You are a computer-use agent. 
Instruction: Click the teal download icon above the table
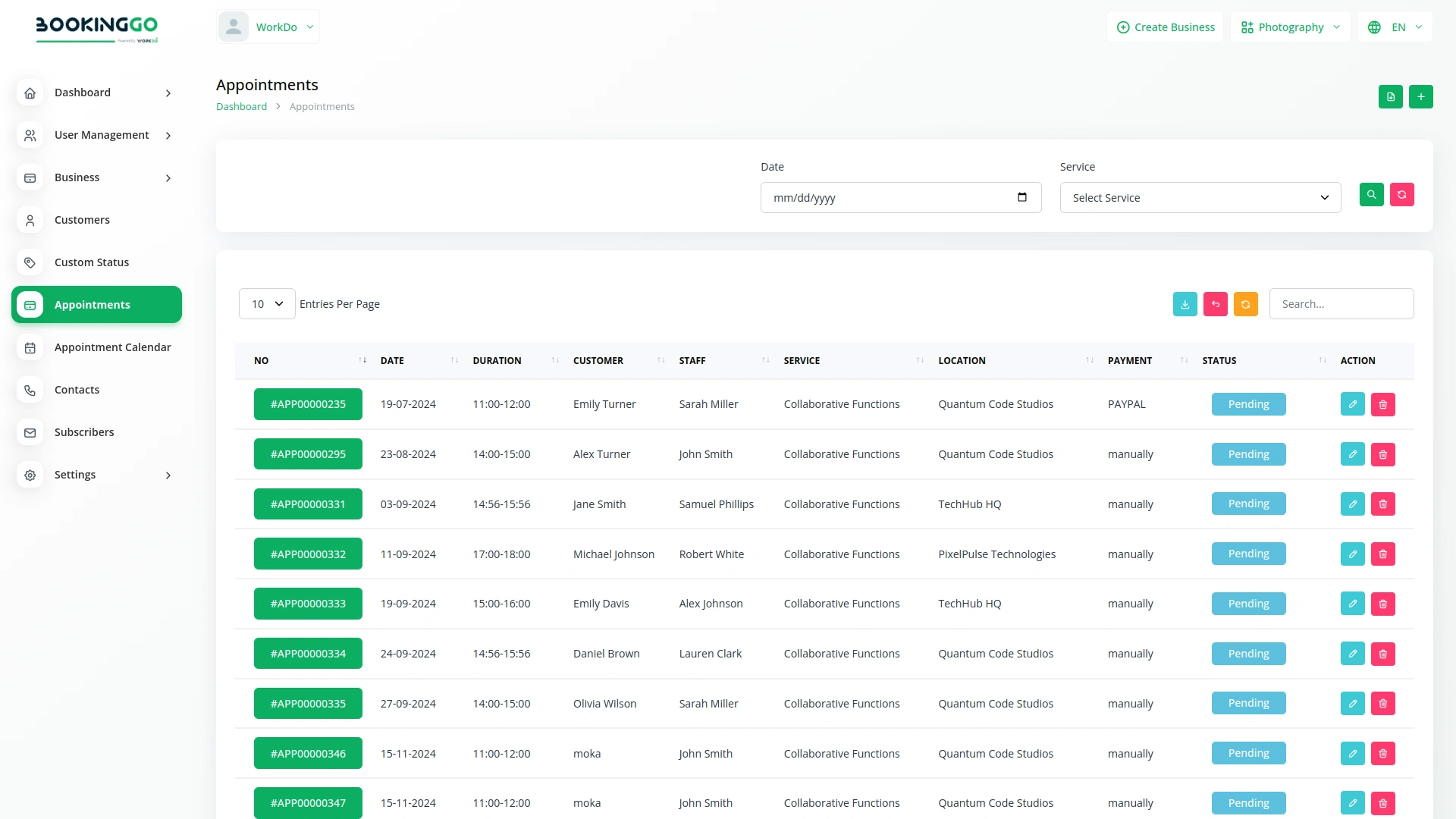tap(1185, 303)
